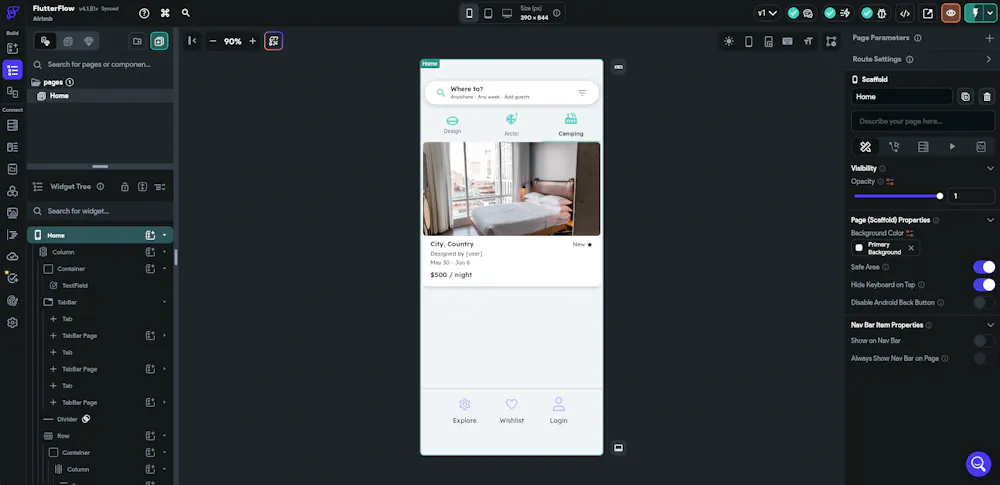Adjust the Opacity slider handle
The image size is (1000, 485).
pos(939,196)
